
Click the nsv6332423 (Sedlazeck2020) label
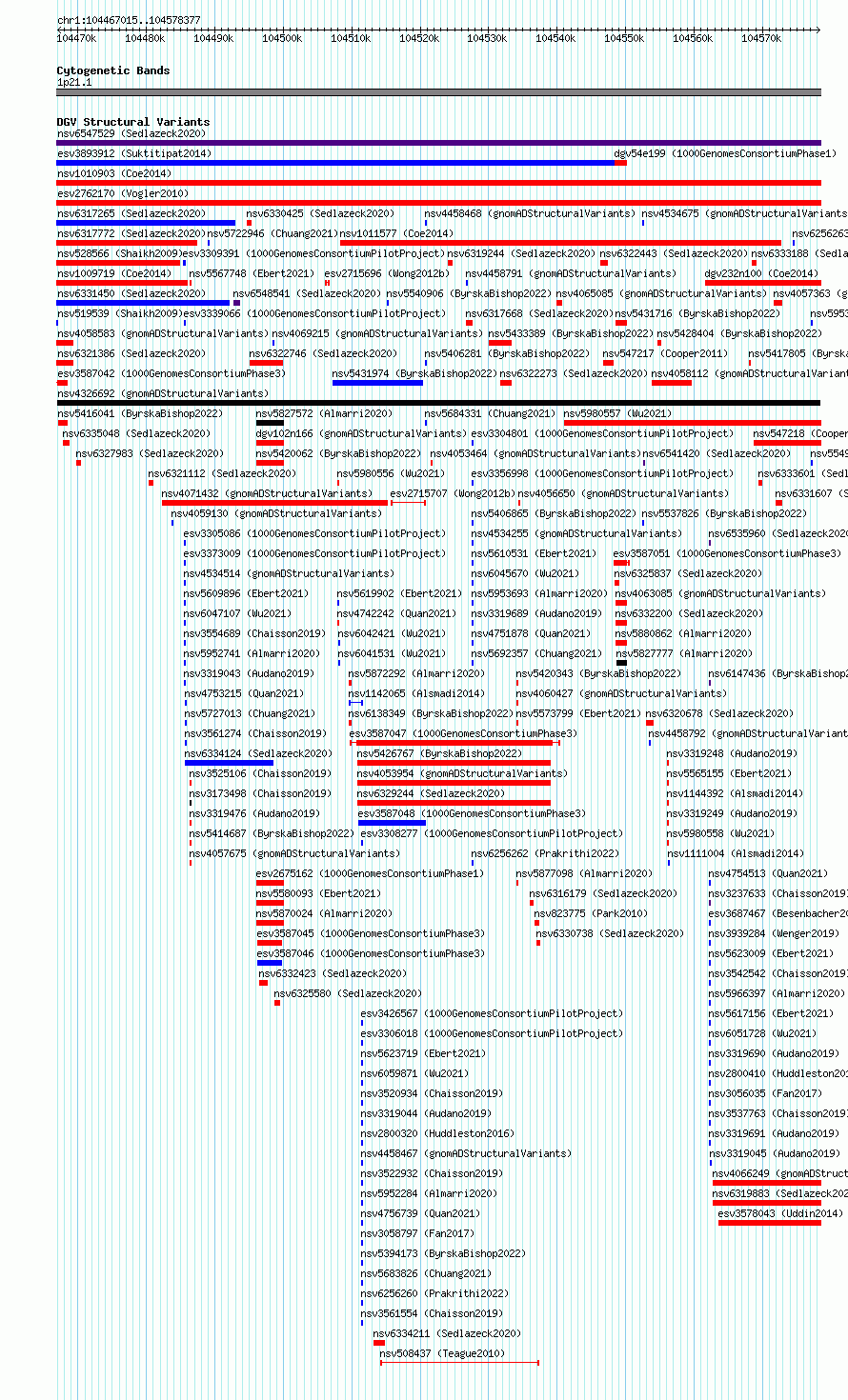[333, 974]
